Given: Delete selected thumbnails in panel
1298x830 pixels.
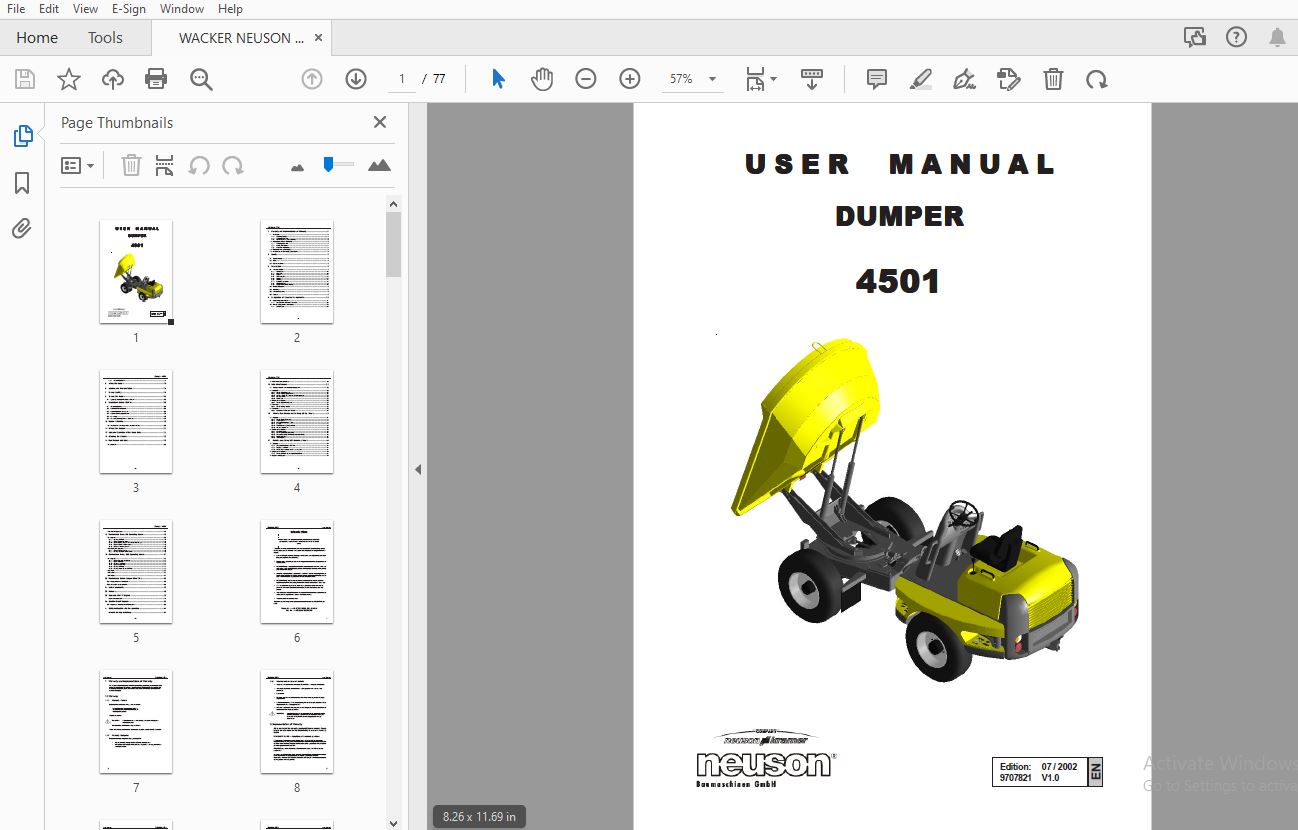Looking at the screenshot, I should click(131, 165).
